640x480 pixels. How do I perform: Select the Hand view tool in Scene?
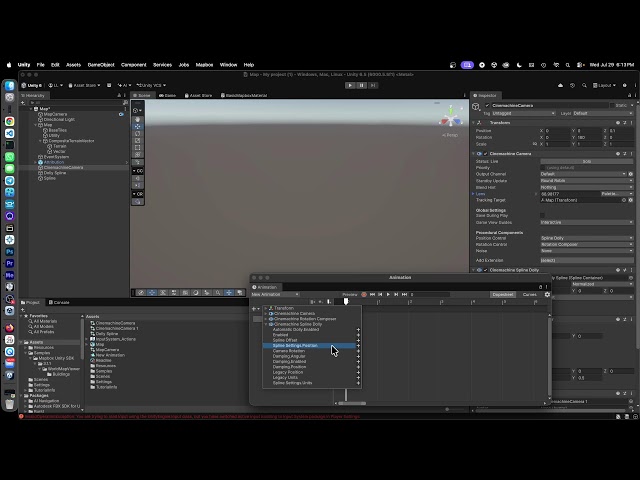click(x=138, y=120)
